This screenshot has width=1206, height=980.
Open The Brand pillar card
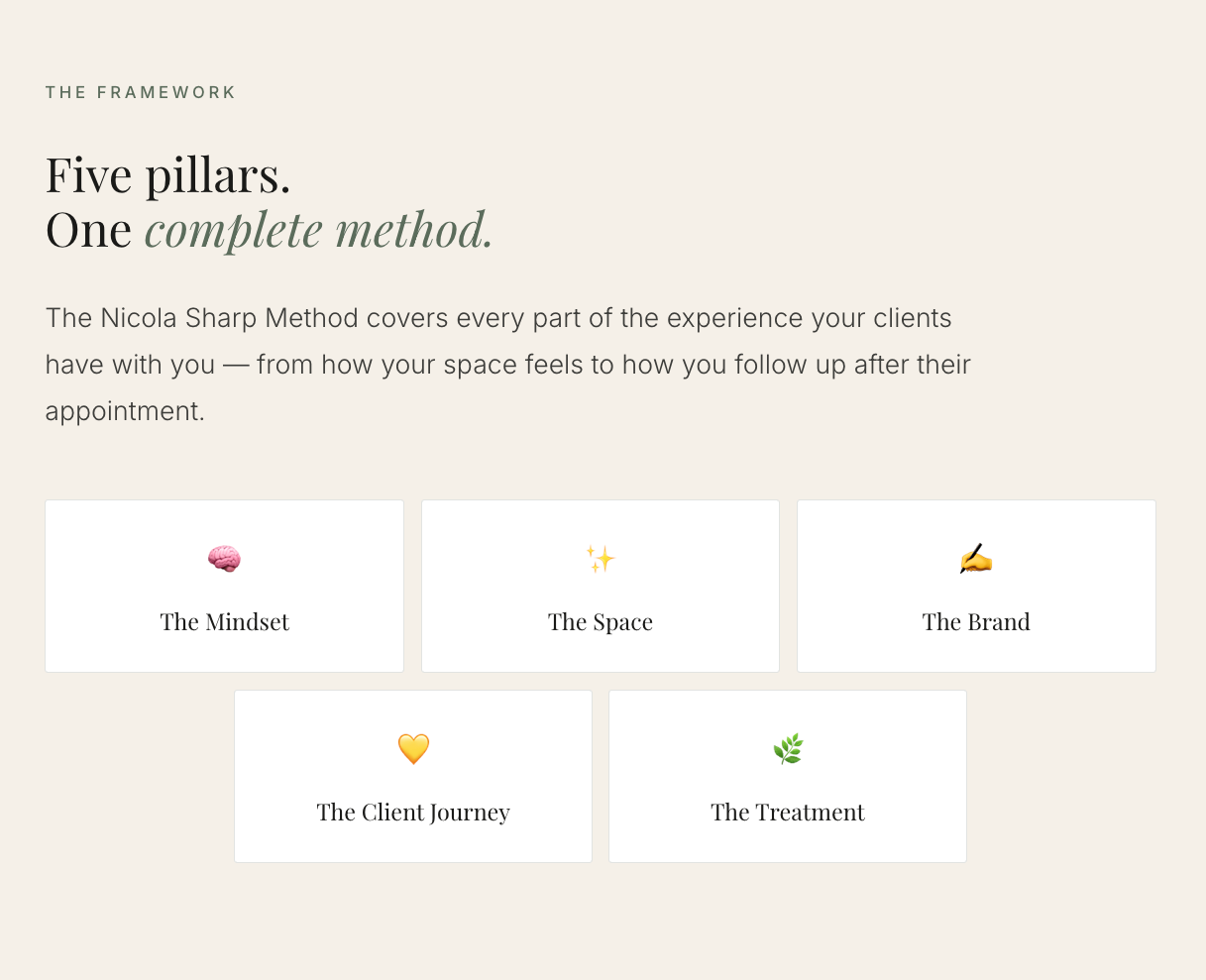tap(976, 587)
